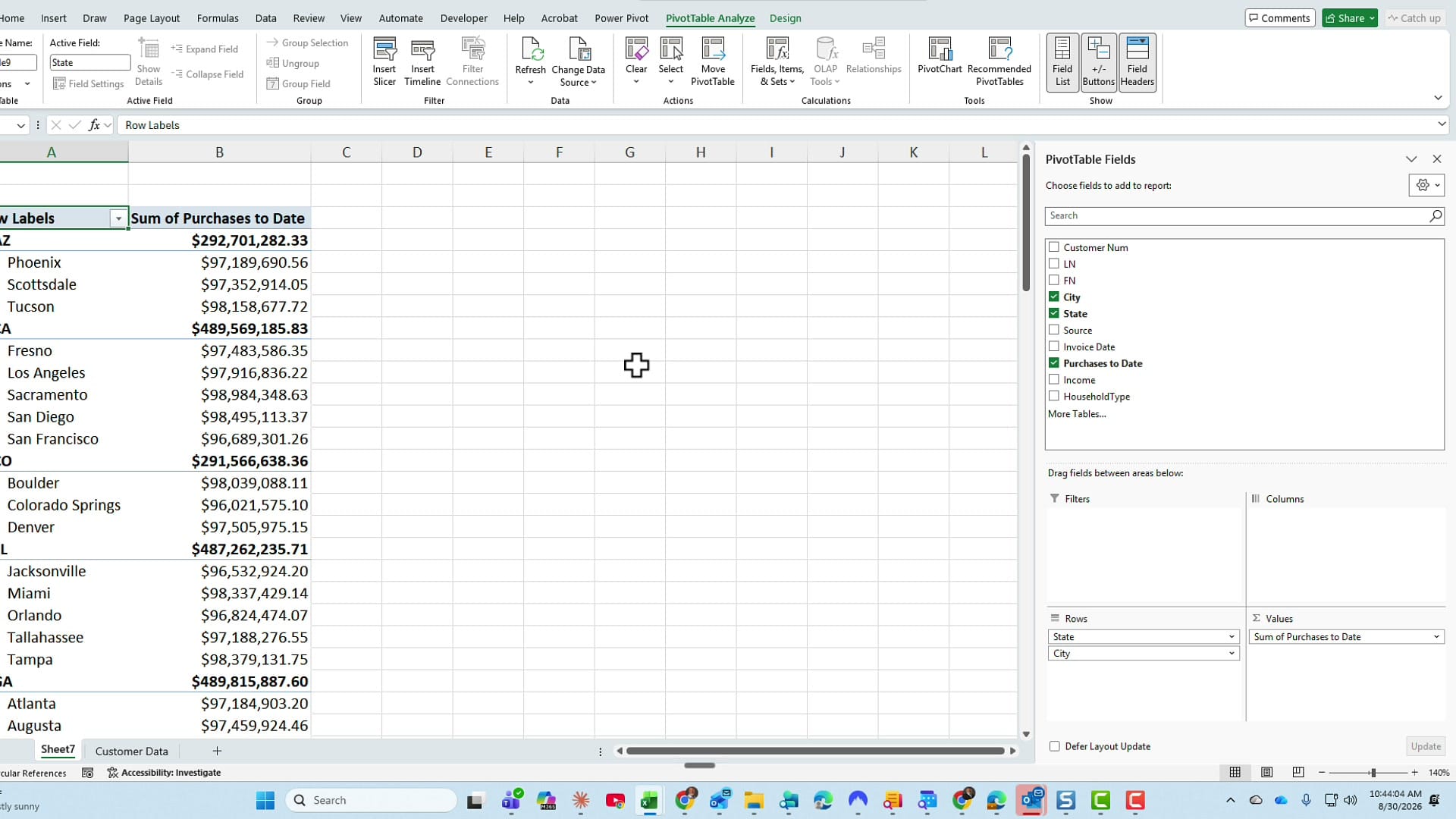Viewport: 1456px width, 819px height.
Task: Enable Defer Layout Update
Action: pos(1055,746)
